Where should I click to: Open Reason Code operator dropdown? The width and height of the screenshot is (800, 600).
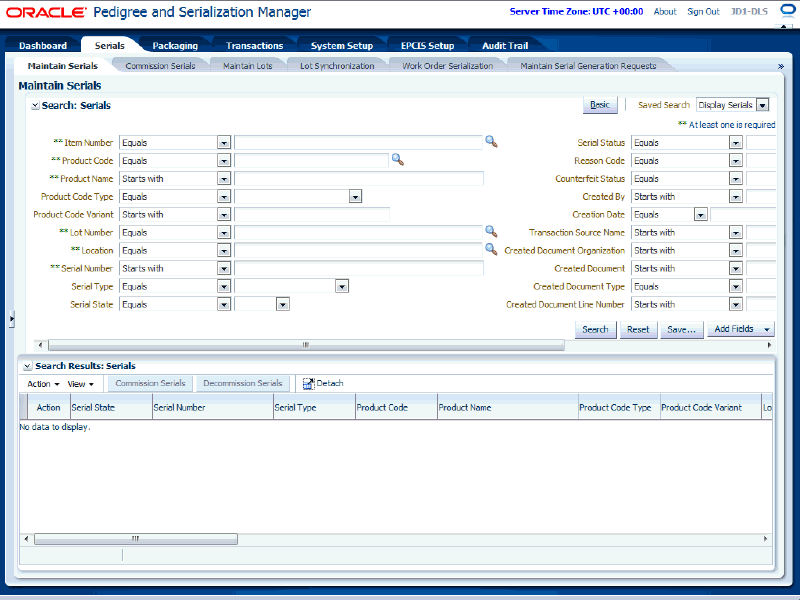[736, 161]
